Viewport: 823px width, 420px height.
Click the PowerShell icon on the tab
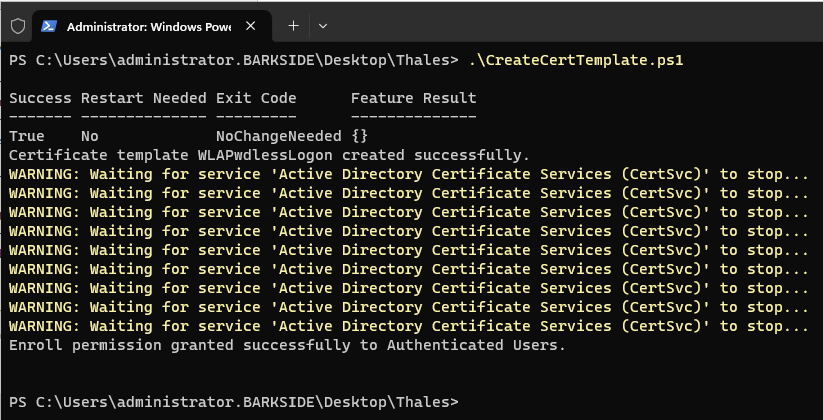49,25
